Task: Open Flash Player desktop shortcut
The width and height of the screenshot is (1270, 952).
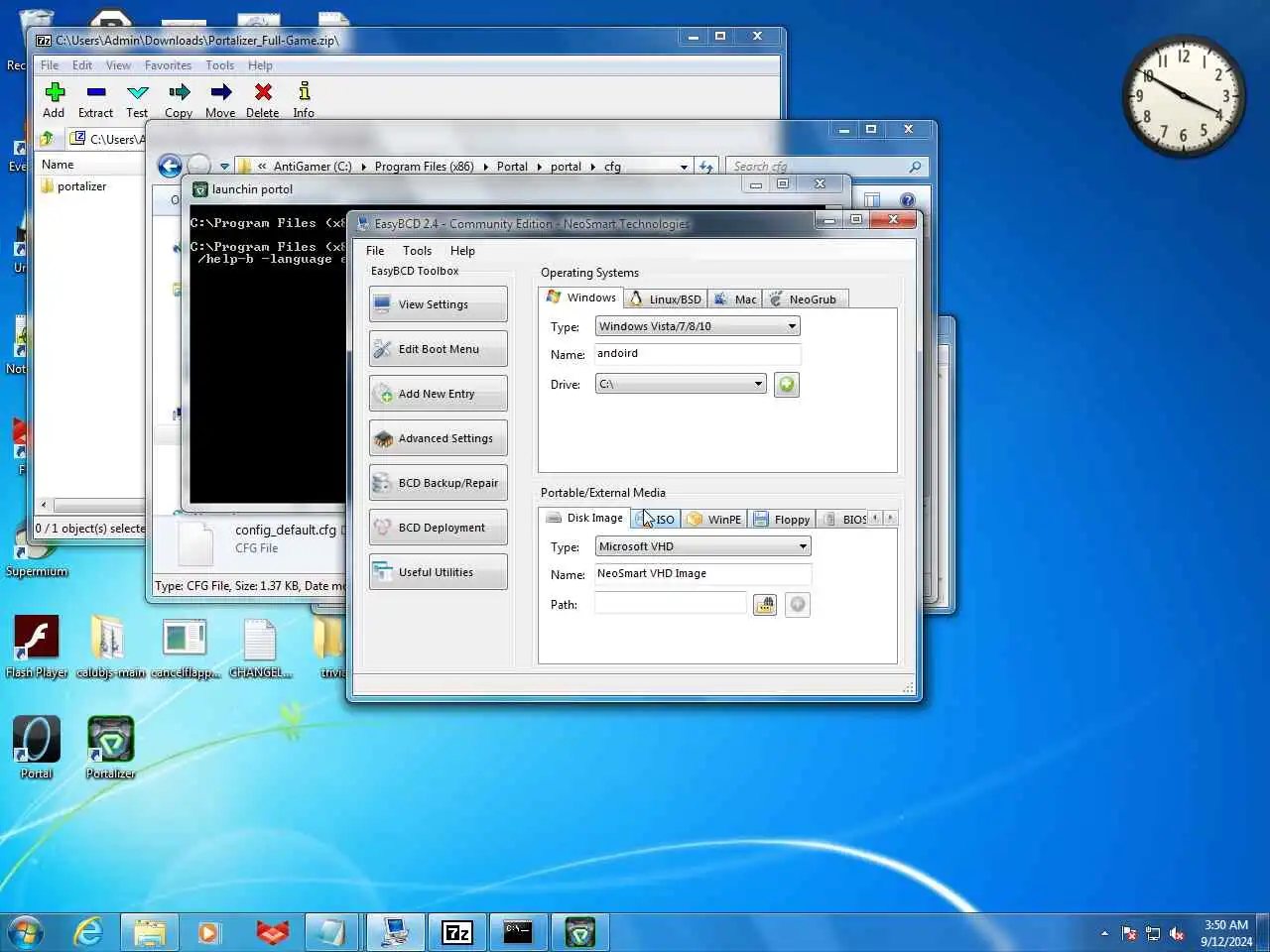Action: pyautogui.click(x=37, y=649)
